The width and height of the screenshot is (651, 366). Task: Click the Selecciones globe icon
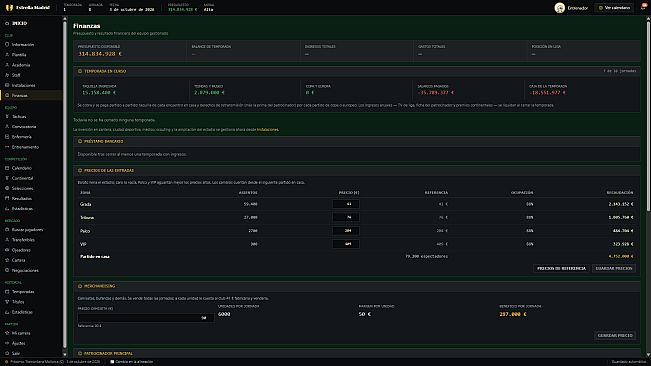7,188
